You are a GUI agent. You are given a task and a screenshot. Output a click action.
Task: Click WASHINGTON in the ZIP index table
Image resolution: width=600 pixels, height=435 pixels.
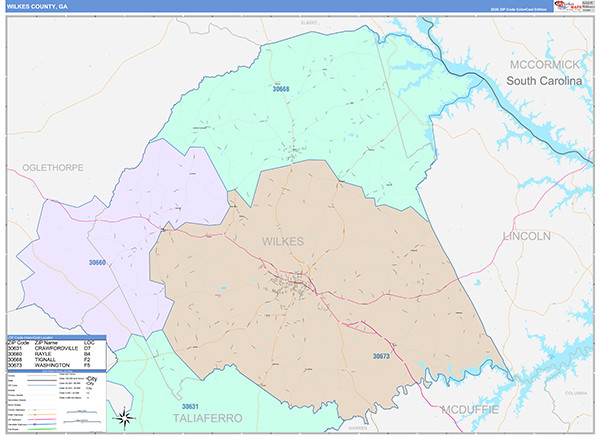[52, 365]
